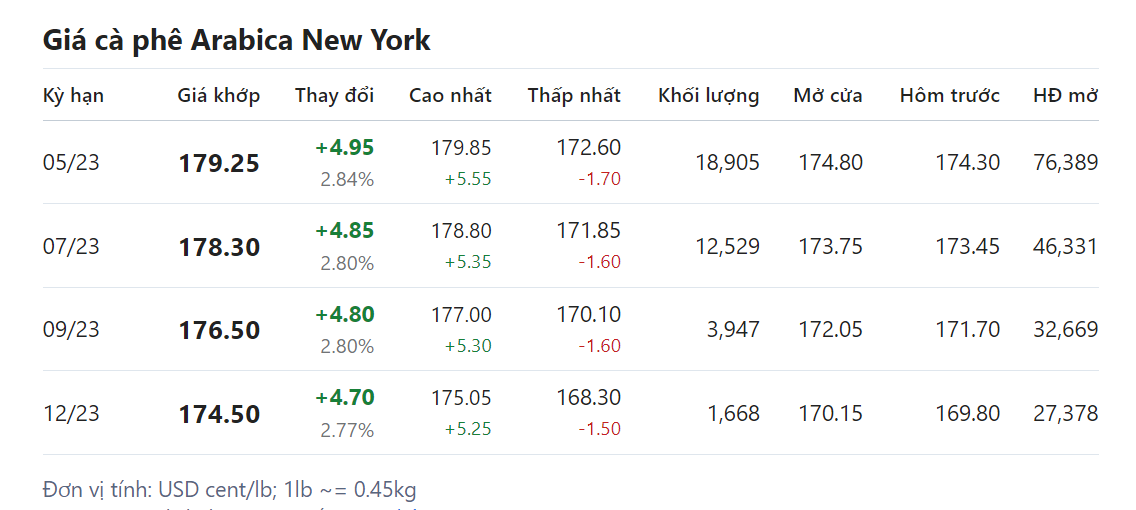This screenshot has height=510, width=1136.
Task: Click the 'Khối lượng' column header
Action: click(708, 96)
